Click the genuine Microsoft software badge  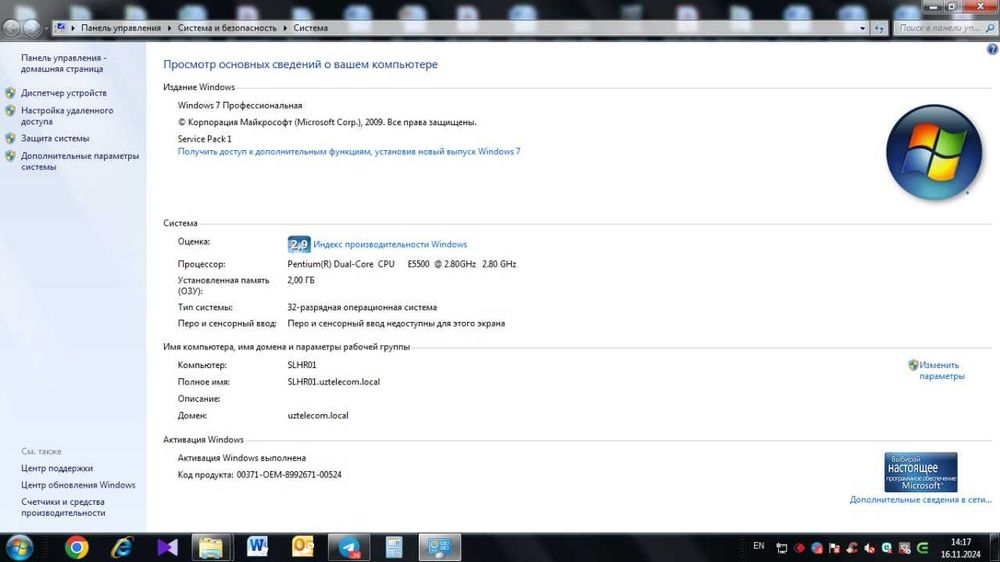(x=920, y=472)
